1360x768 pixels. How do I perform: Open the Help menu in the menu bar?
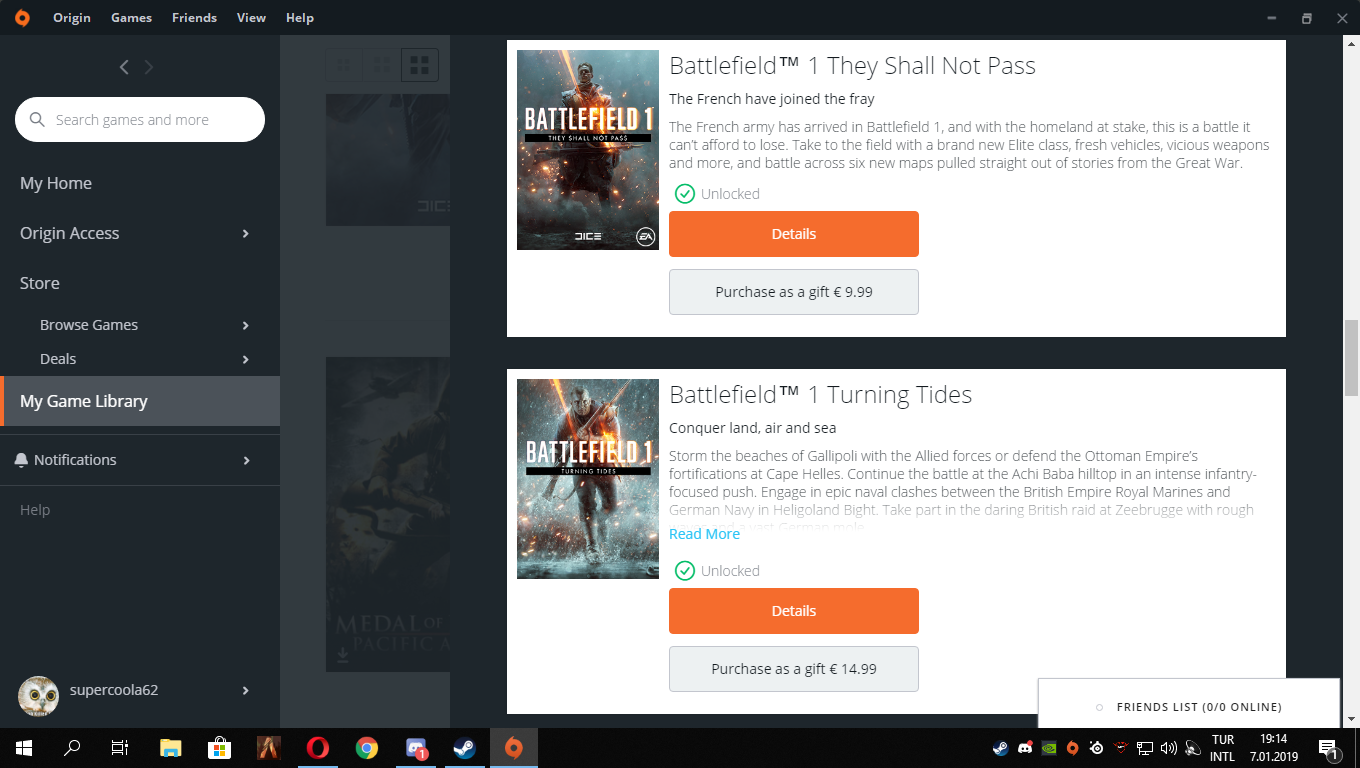[x=300, y=17]
